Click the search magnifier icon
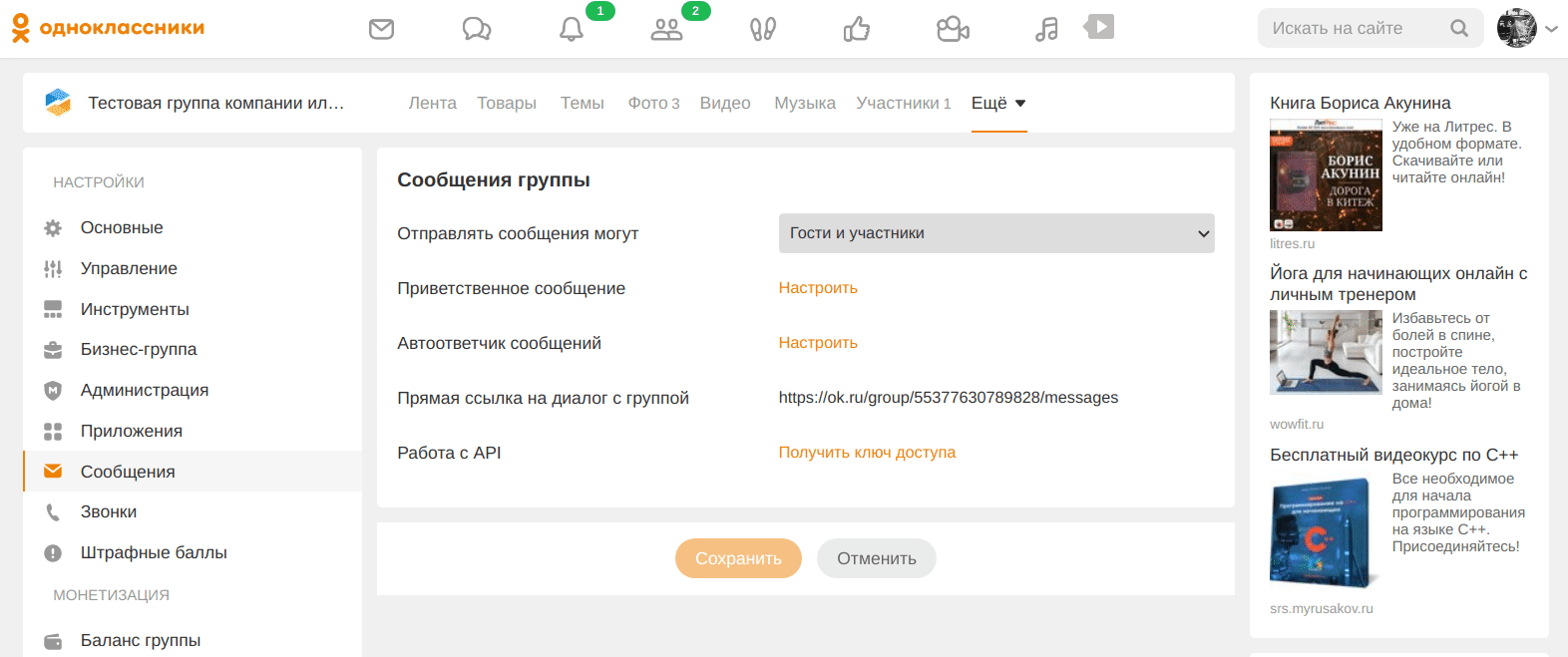This screenshot has height=657, width=1568. pos(1459,28)
